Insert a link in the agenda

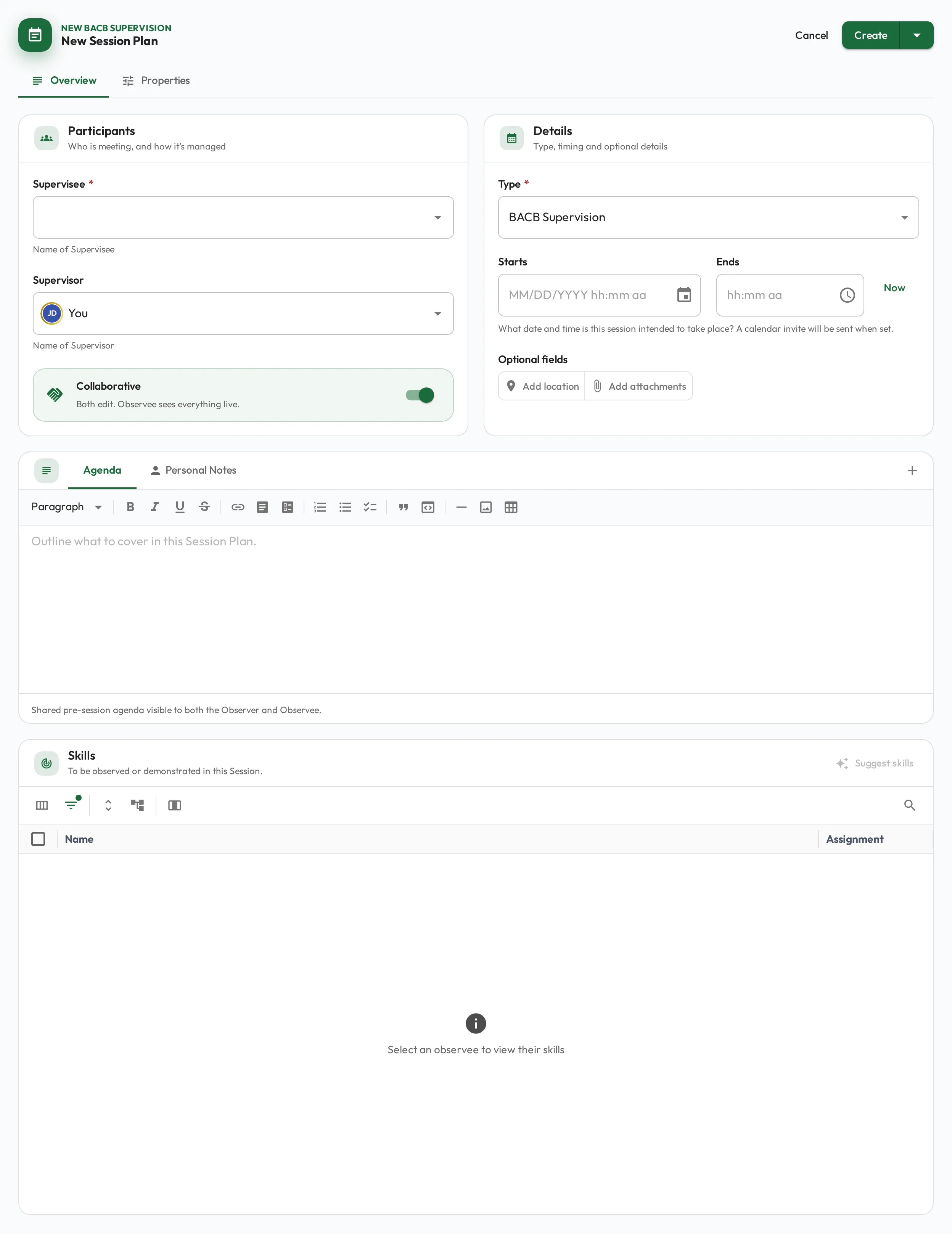coord(238,507)
